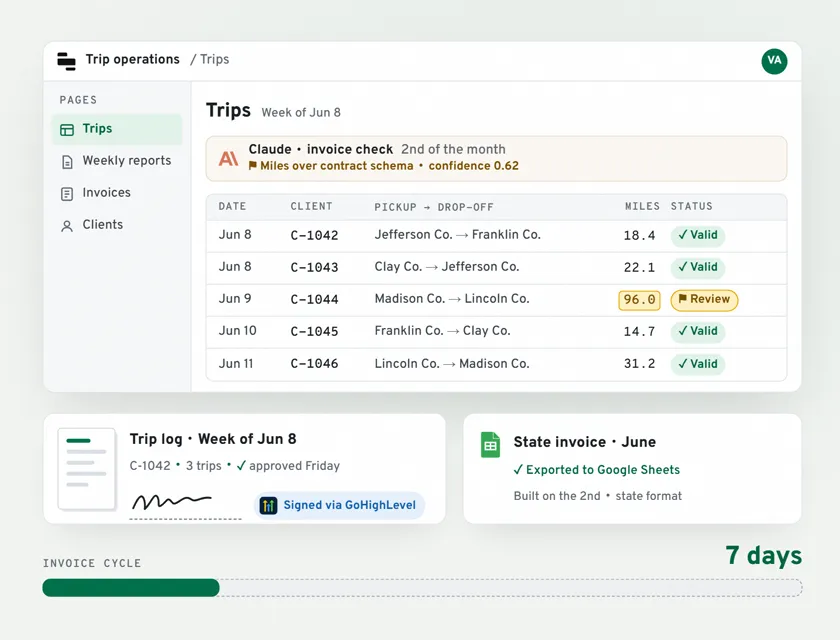This screenshot has height=640, width=840.
Task: Open the Invoices page
Action: coord(117,193)
